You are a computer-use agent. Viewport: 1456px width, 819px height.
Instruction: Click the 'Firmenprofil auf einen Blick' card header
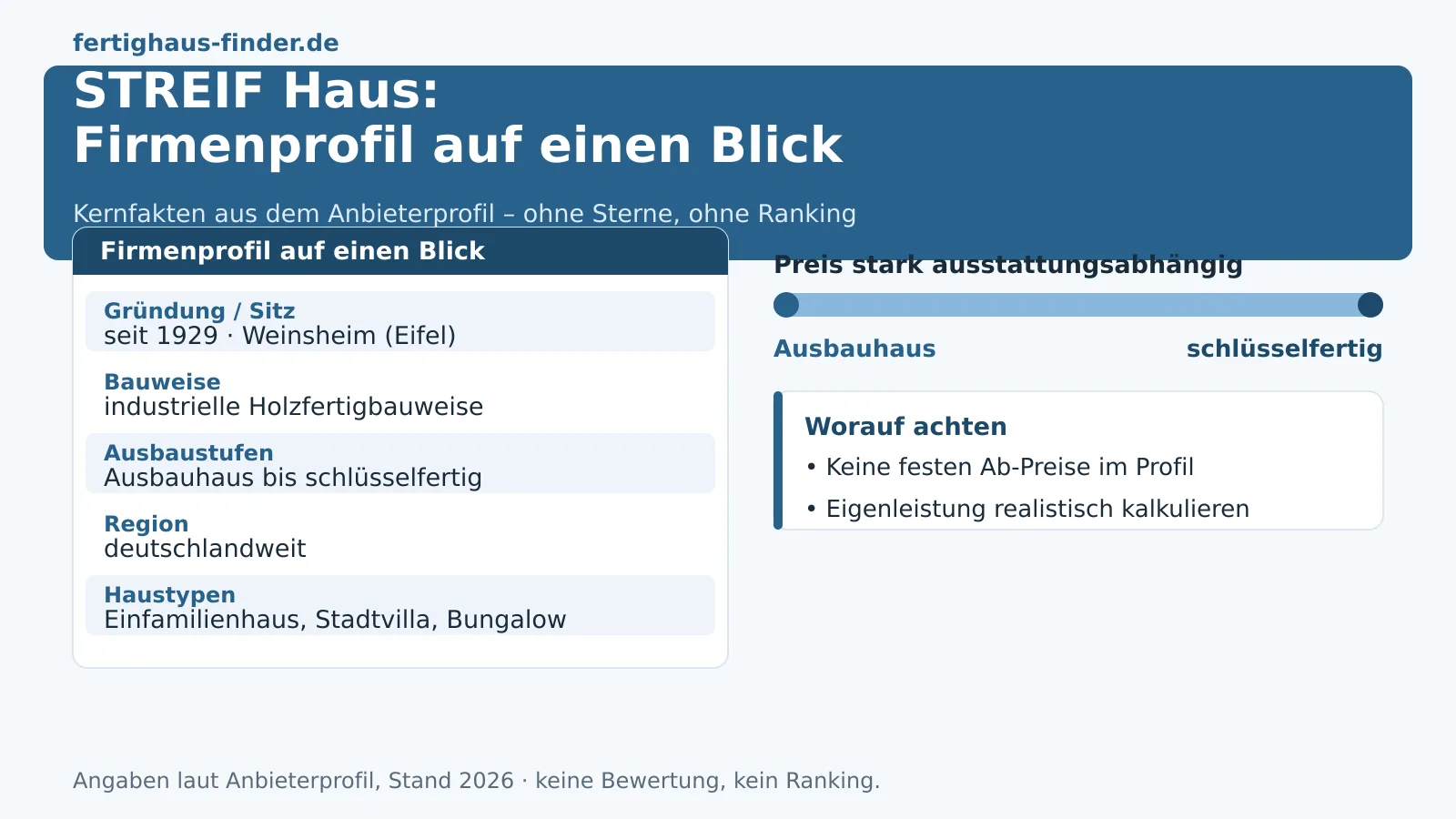click(400, 251)
